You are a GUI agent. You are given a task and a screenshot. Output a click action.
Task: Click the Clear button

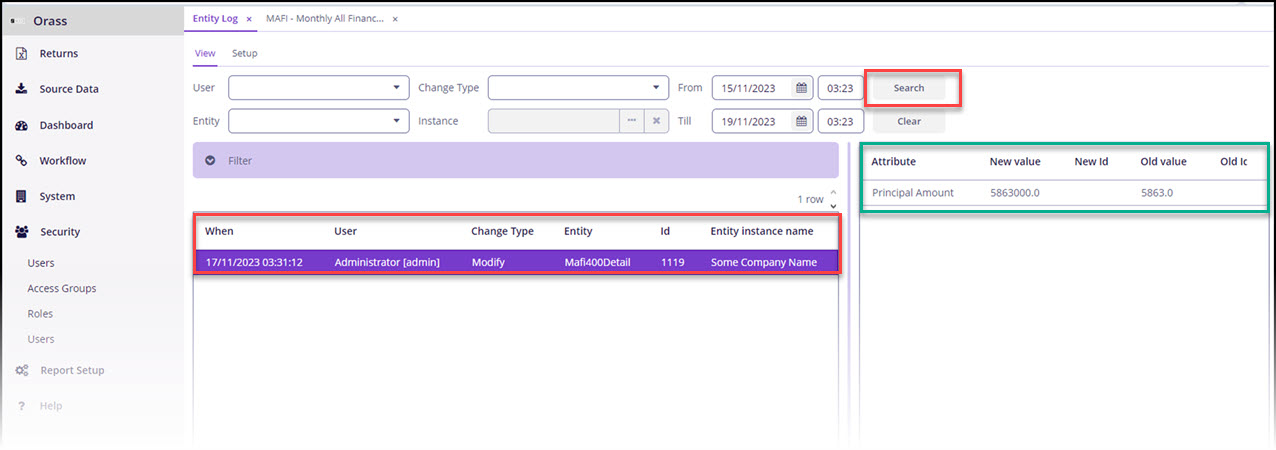(x=909, y=121)
